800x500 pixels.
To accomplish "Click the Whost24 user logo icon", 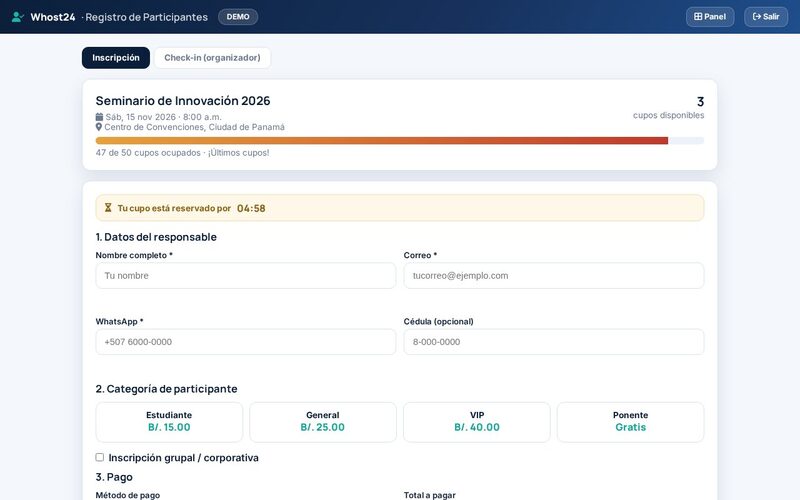I will (x=17, y=17).
